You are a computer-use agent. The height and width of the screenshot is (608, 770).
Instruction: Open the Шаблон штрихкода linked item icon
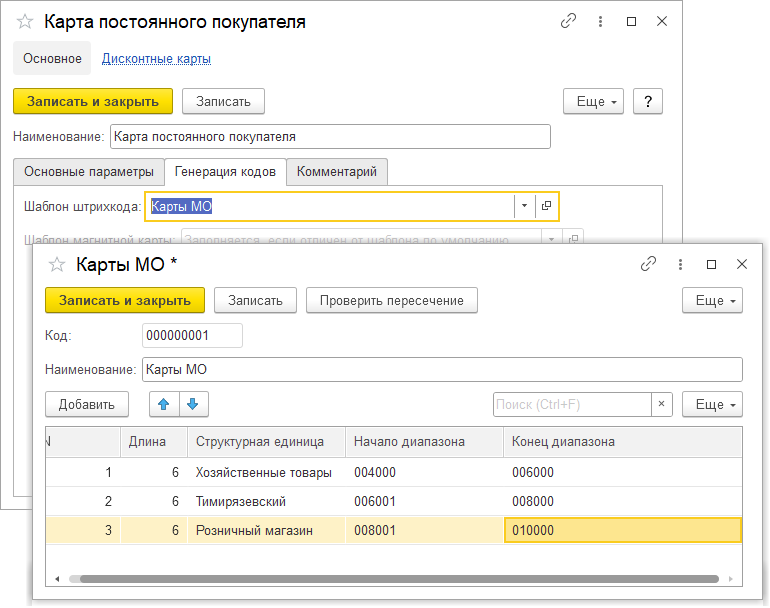coord(546,206)
